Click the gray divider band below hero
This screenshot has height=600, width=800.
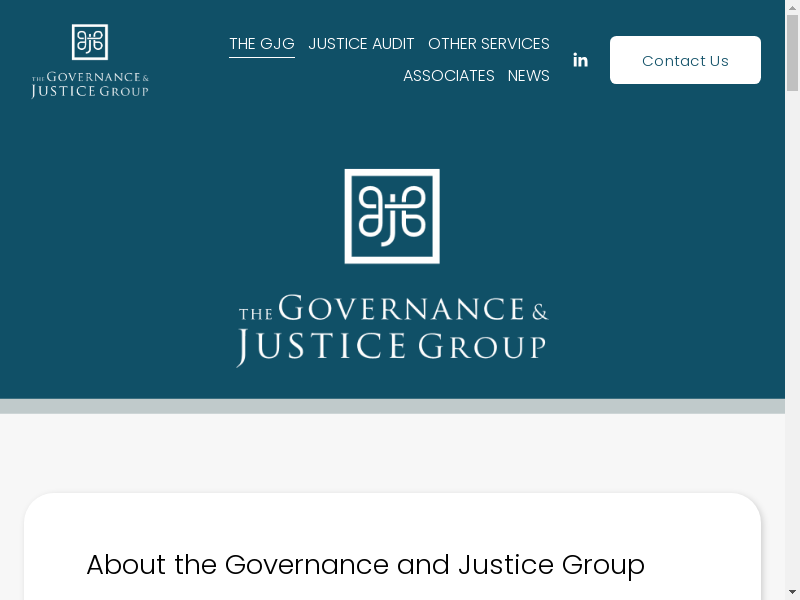coord(392,406)
